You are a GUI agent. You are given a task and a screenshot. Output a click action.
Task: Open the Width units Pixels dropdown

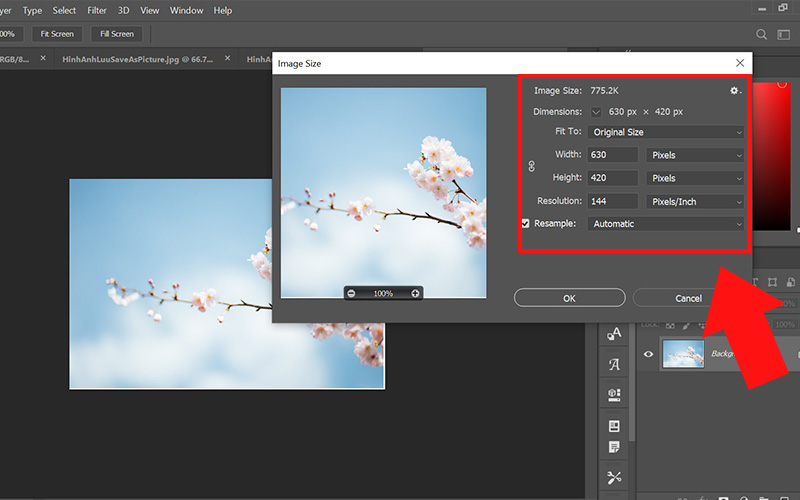[x=695, y=155]
